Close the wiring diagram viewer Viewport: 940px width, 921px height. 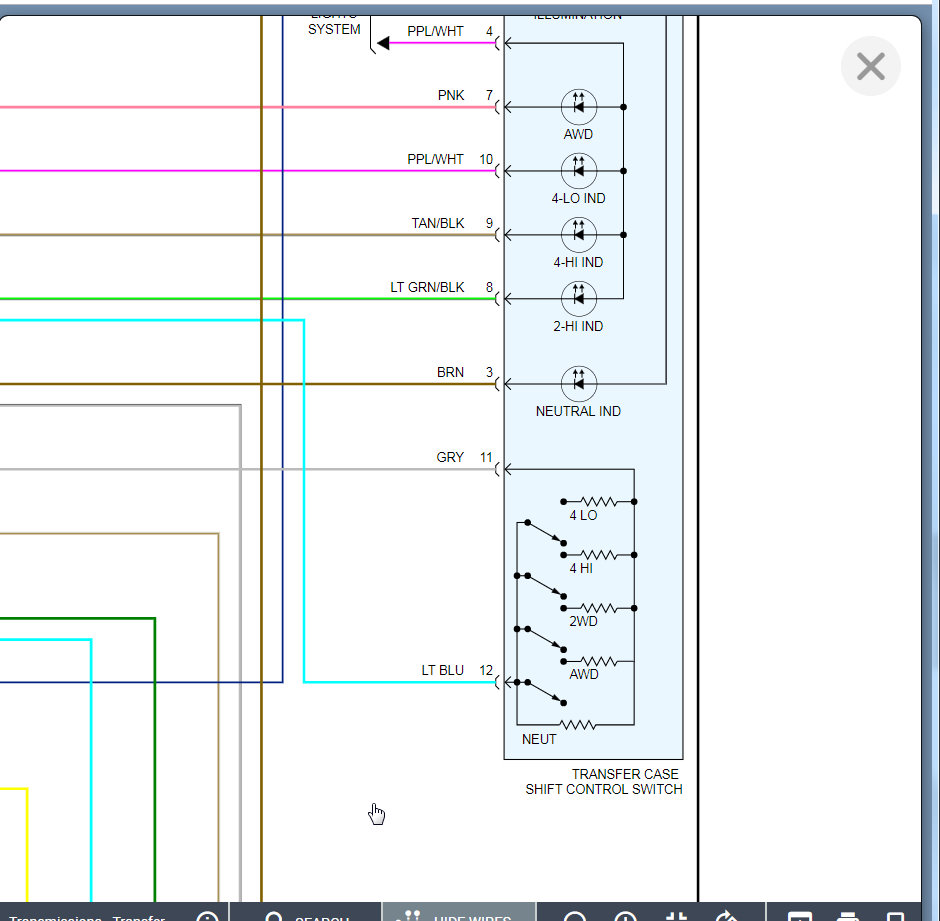point(870,66)
